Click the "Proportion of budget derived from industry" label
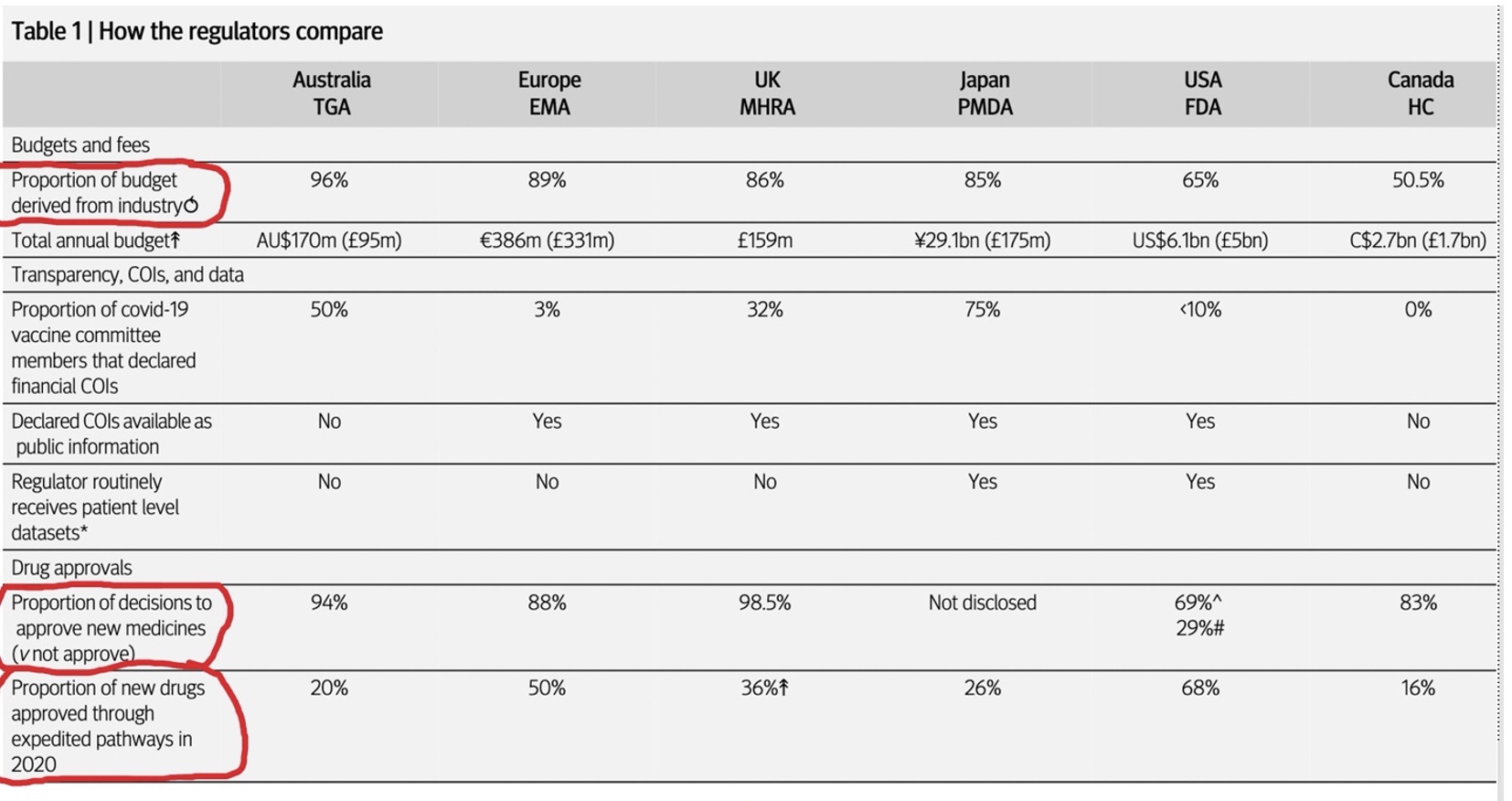This screenshot has width=1512, height=801. click(x=95, y=193)
